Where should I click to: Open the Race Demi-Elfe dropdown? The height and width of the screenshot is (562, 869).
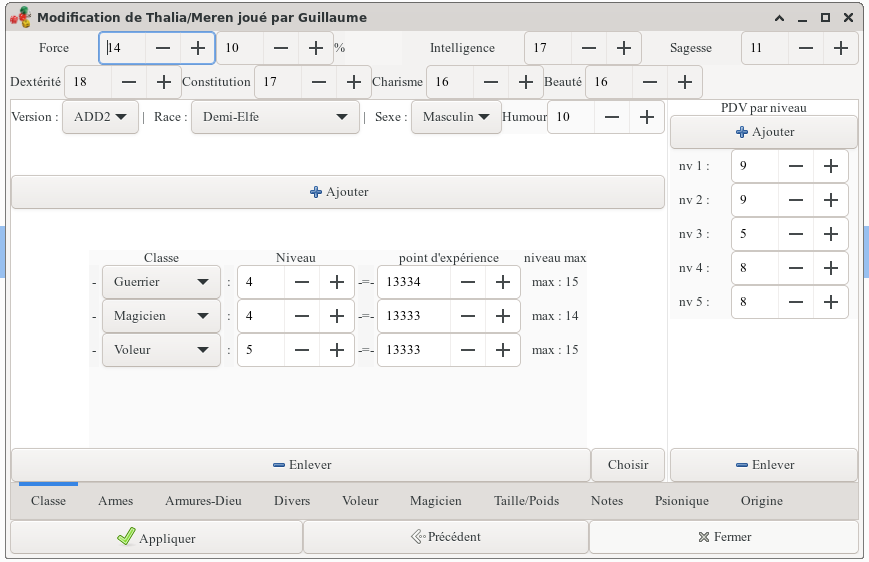(275, 117)
